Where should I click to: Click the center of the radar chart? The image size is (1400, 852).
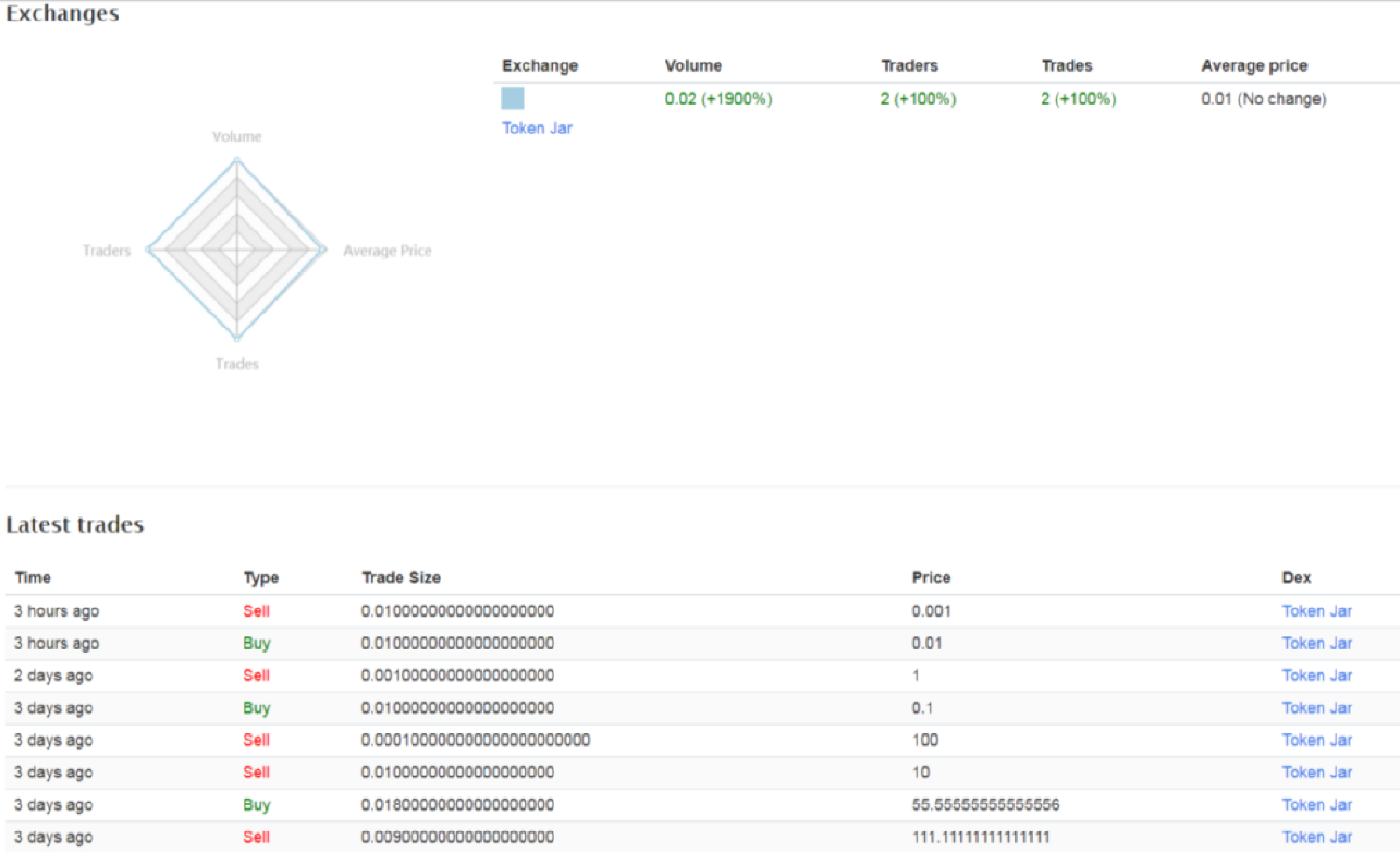[237, 249]
